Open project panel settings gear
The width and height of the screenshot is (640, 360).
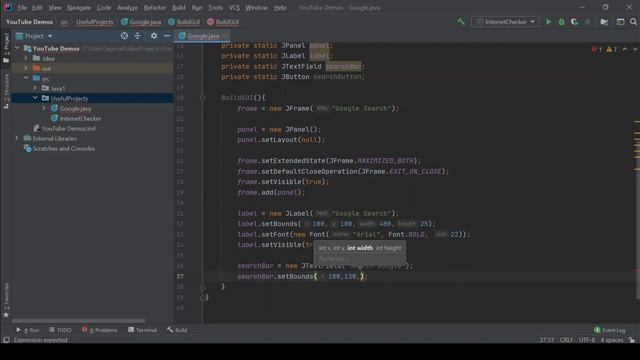coord(154,36)
